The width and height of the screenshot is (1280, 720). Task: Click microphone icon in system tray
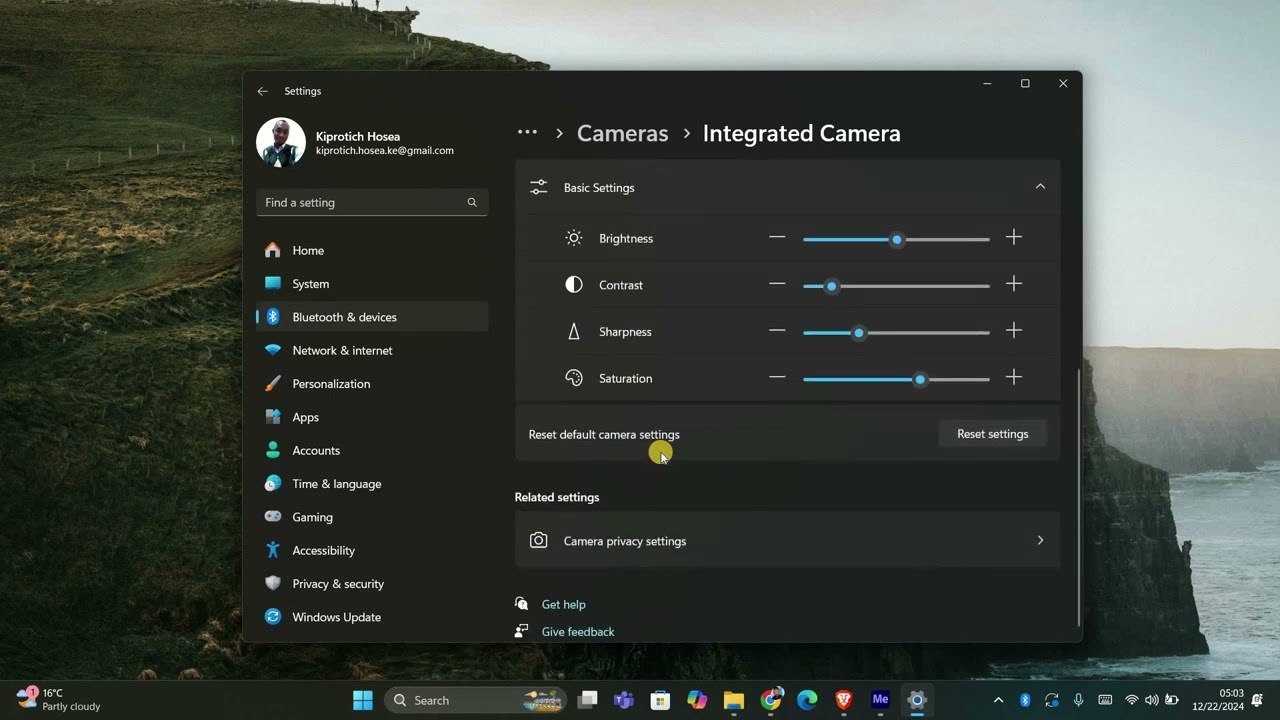point(1078,700)
